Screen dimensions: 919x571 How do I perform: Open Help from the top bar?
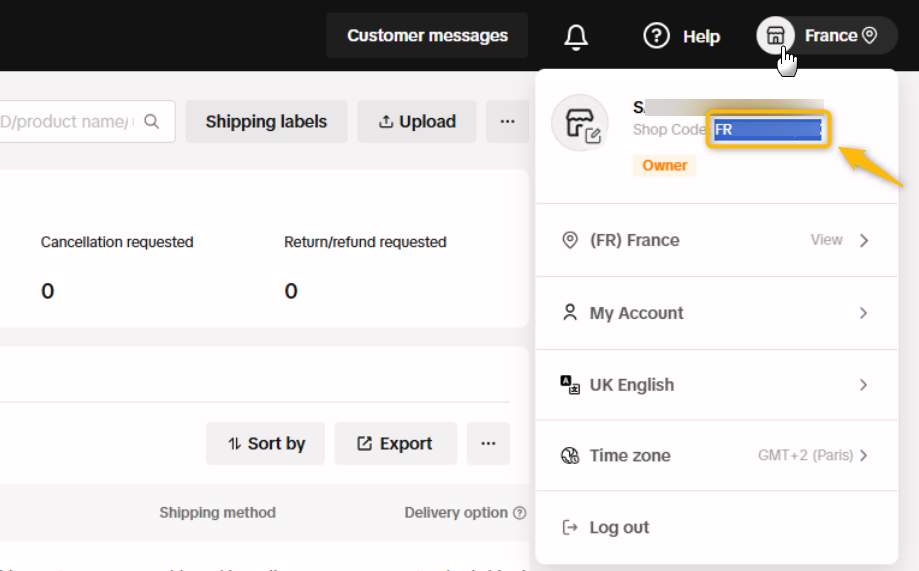(x=681, y=36)
